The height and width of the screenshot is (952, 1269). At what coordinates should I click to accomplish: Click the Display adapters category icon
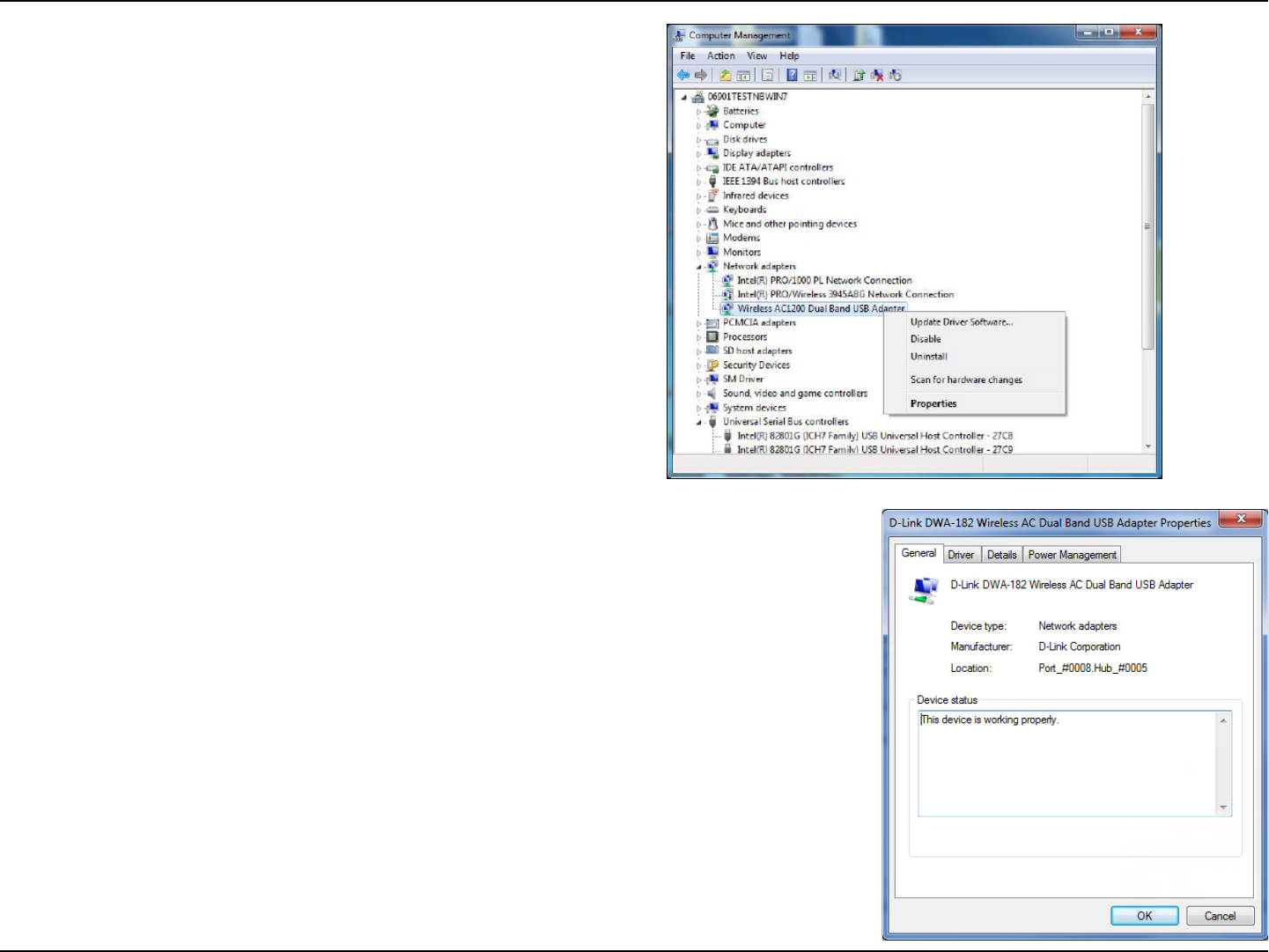pyautogui.click(x=712, y=153)
